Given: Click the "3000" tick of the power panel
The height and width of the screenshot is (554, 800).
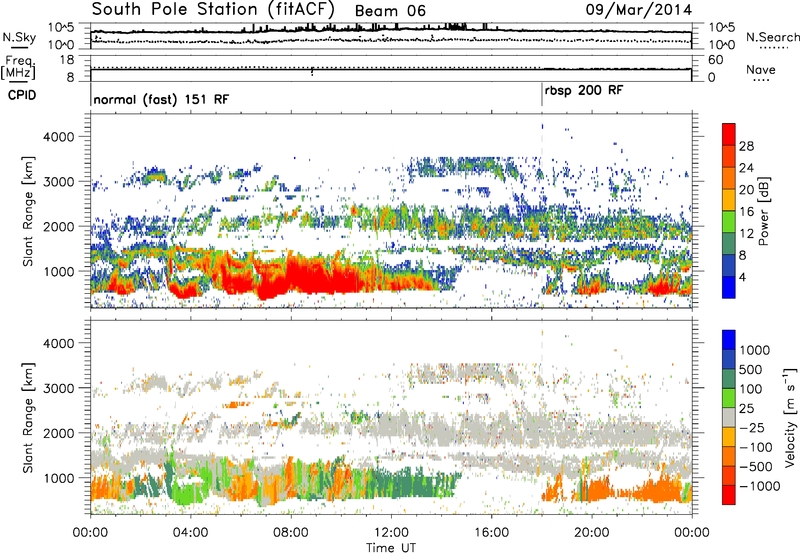Looking at the screenshot, I should click(58, 182).
